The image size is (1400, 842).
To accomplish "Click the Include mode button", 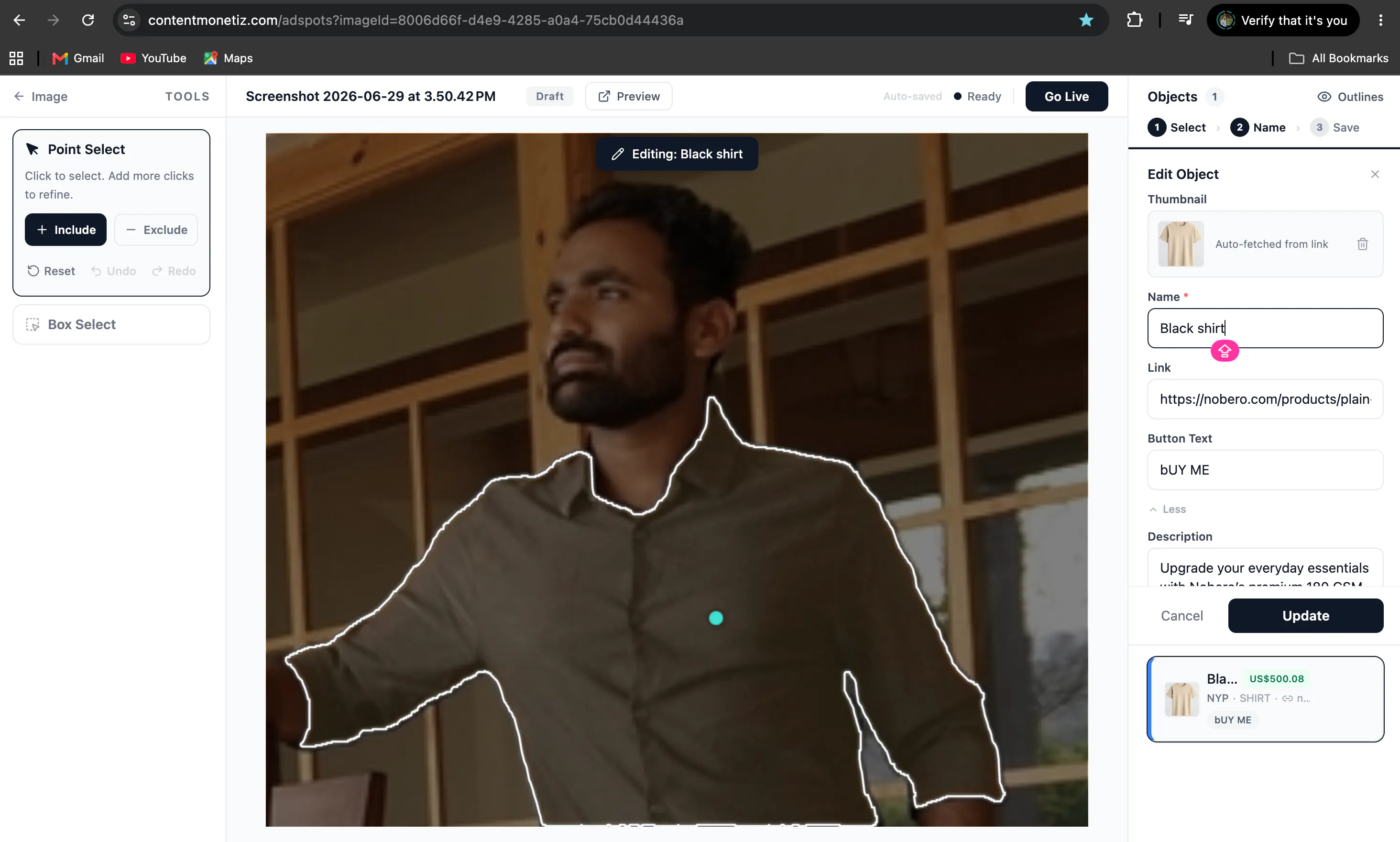I will pyautogui.click(x=66, y=230).
